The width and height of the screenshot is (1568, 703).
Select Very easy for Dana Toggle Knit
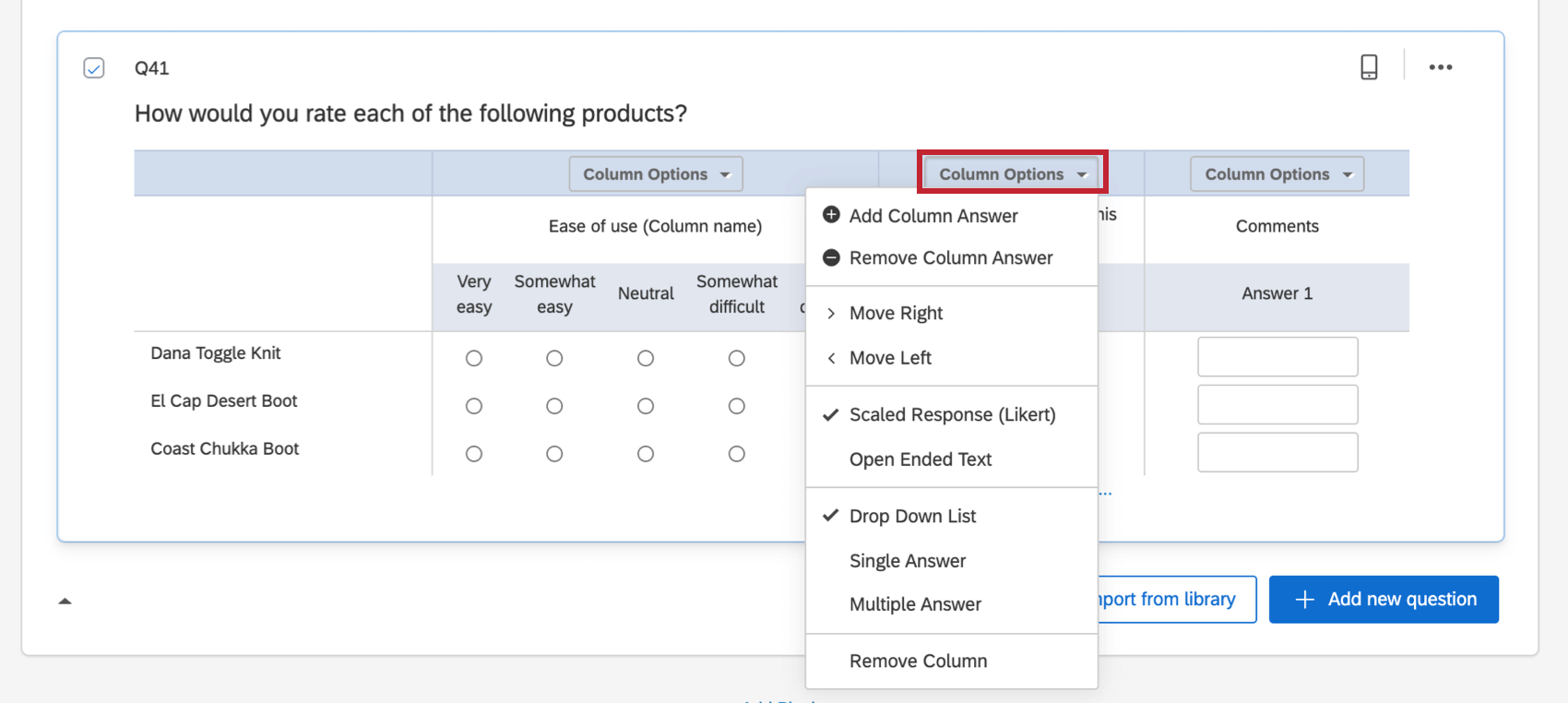(x=474, y=358)
